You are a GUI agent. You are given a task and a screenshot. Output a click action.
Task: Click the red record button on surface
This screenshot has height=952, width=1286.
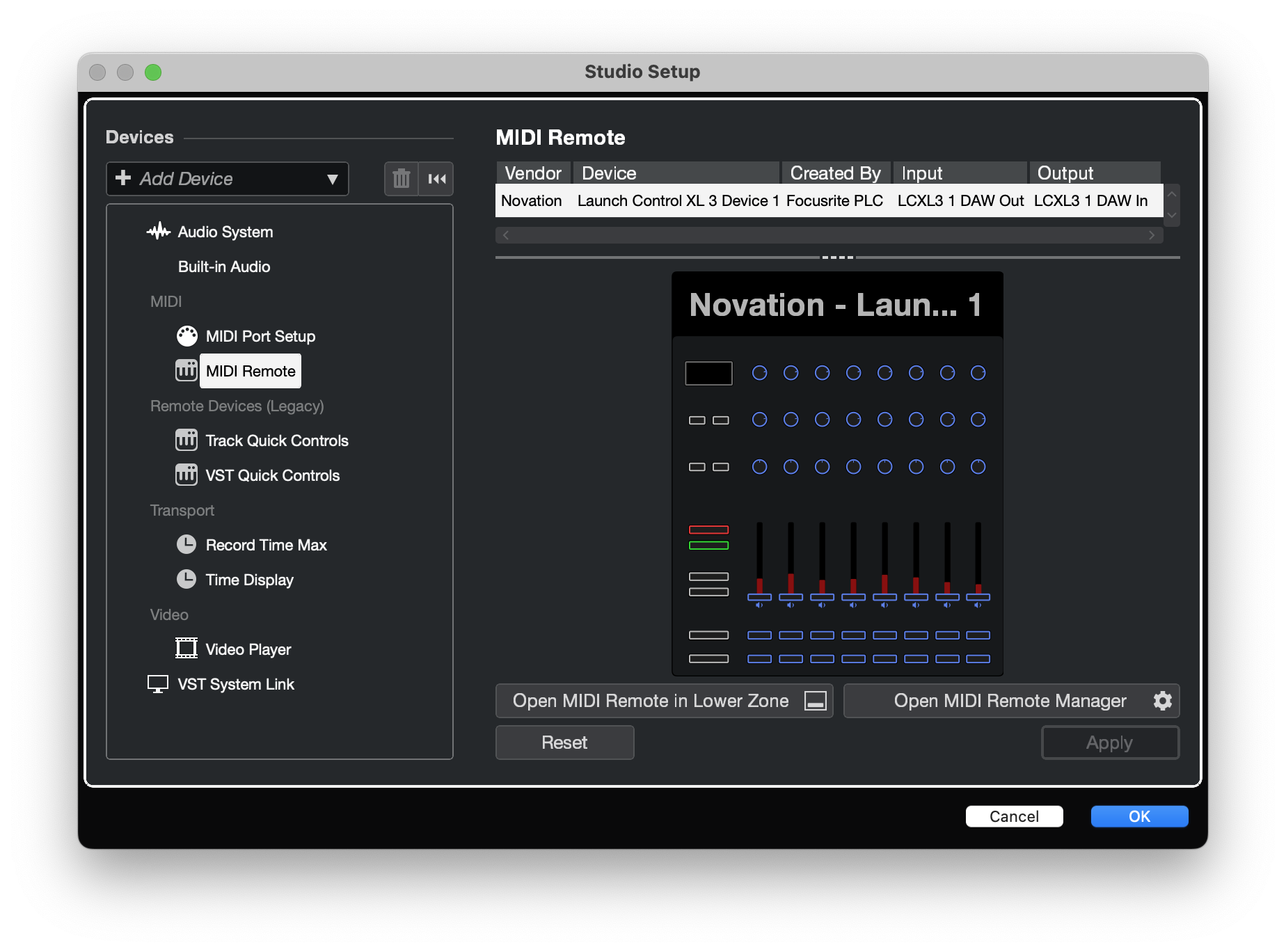pos(708,530)
